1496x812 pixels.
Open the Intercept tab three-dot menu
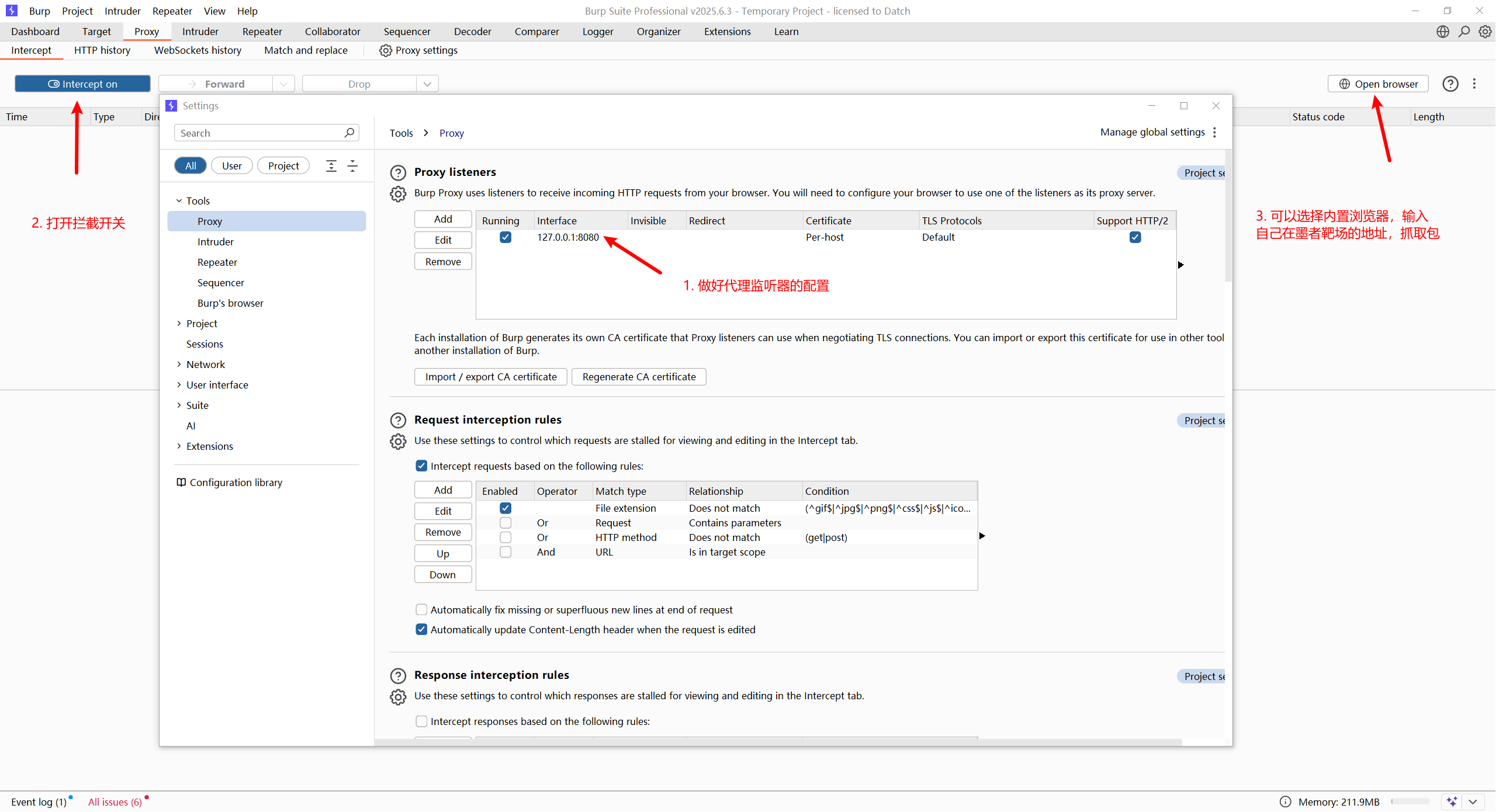pyautogui.click(x=1474, y=84)
